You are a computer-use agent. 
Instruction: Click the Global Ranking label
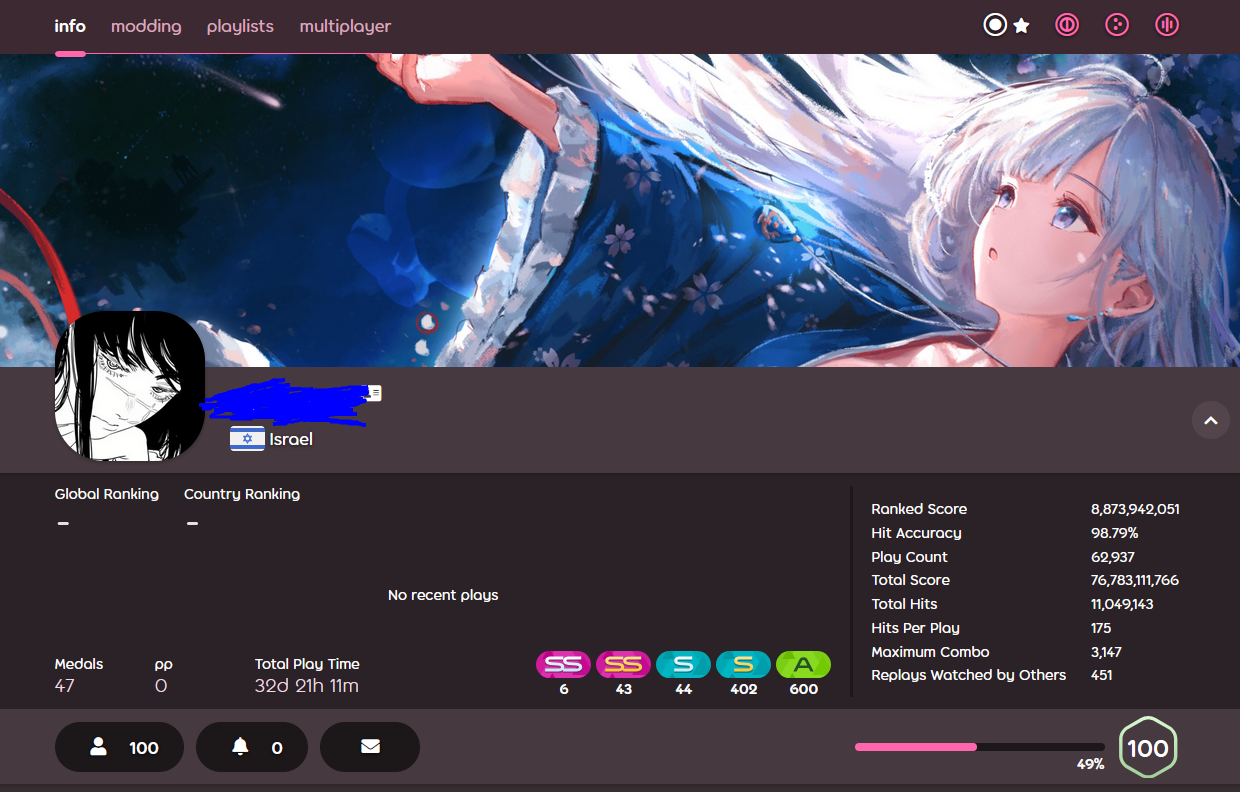pyautogui.click(x=107, y=494)
